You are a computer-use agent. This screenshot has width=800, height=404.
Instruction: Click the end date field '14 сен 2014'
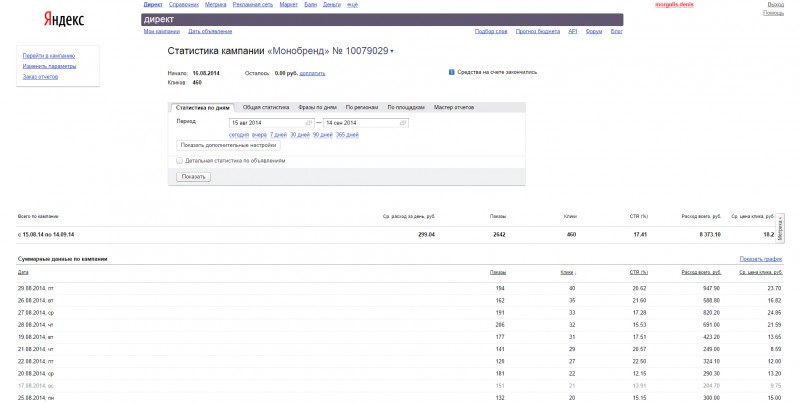pyautogui.click(x=366, y=123)
